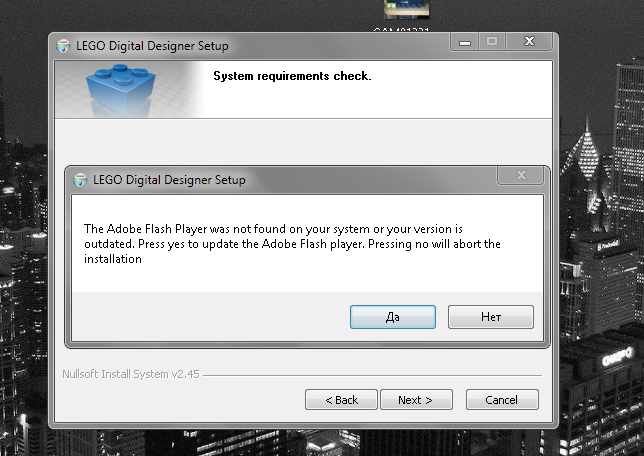The height and width of the screenshot is (456, 644).
Task: Close the main Setup installer window
Action: pyautogui.click(x=529, y=41)
